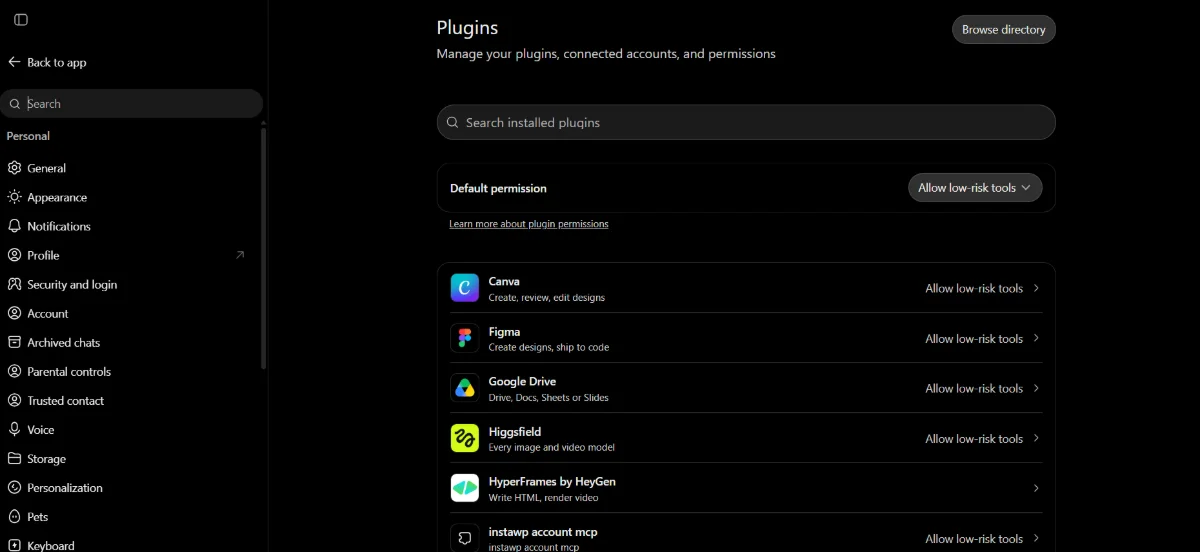Screen dimensions: 1200x552
Task: Open Profile via external arrow icon
Action: [240, 255]
